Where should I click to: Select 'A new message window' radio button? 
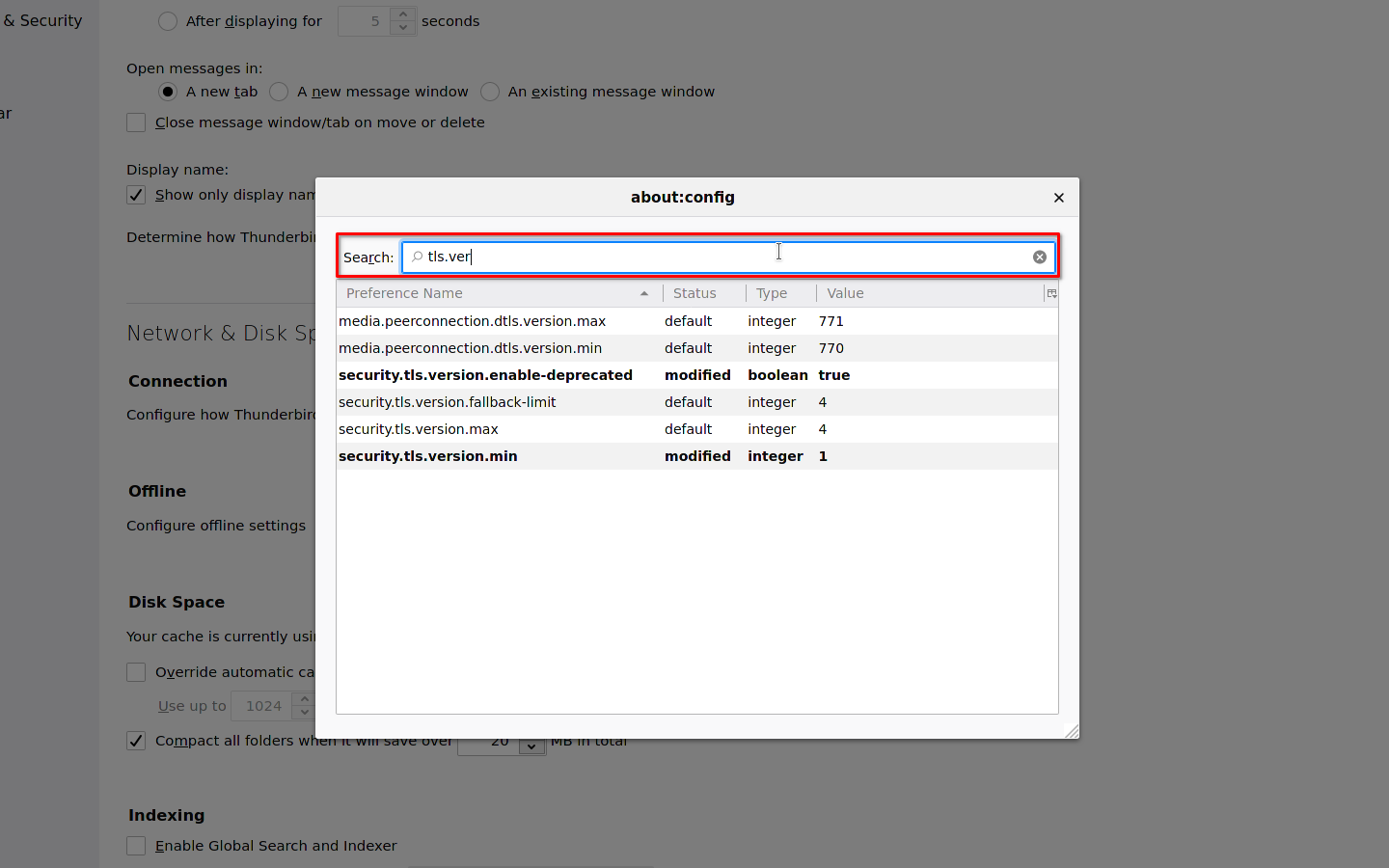coord(280,92)
